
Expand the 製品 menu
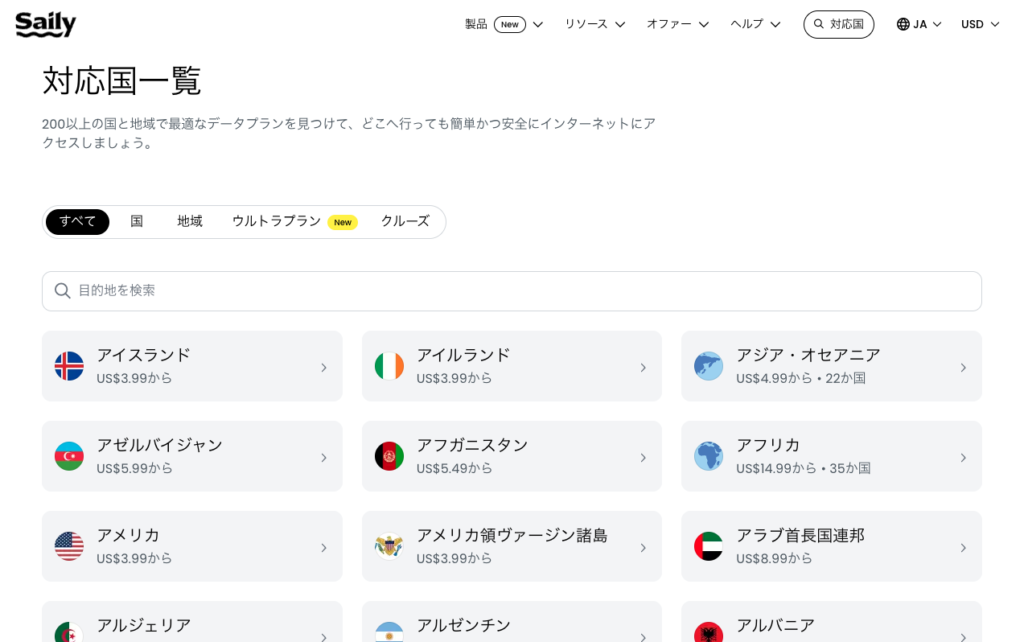[x=504, y=24]
